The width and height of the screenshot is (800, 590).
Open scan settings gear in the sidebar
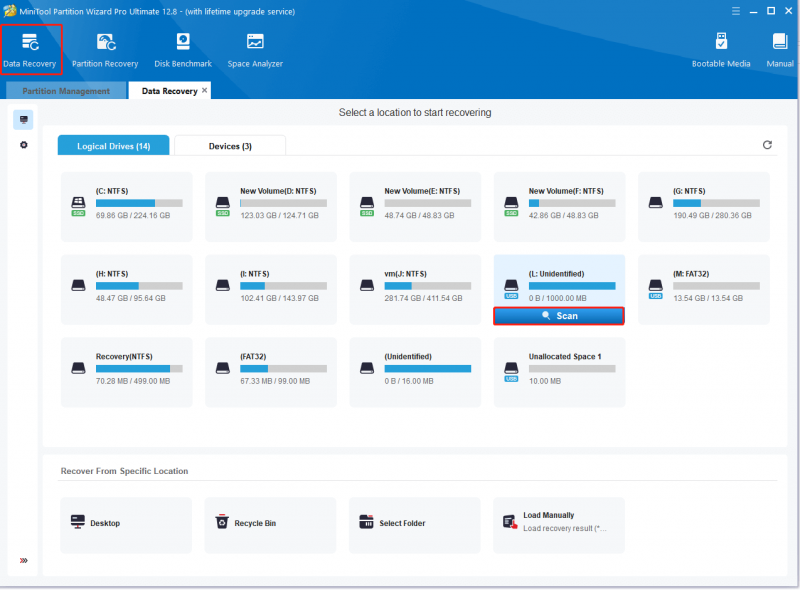click(23, 145)
